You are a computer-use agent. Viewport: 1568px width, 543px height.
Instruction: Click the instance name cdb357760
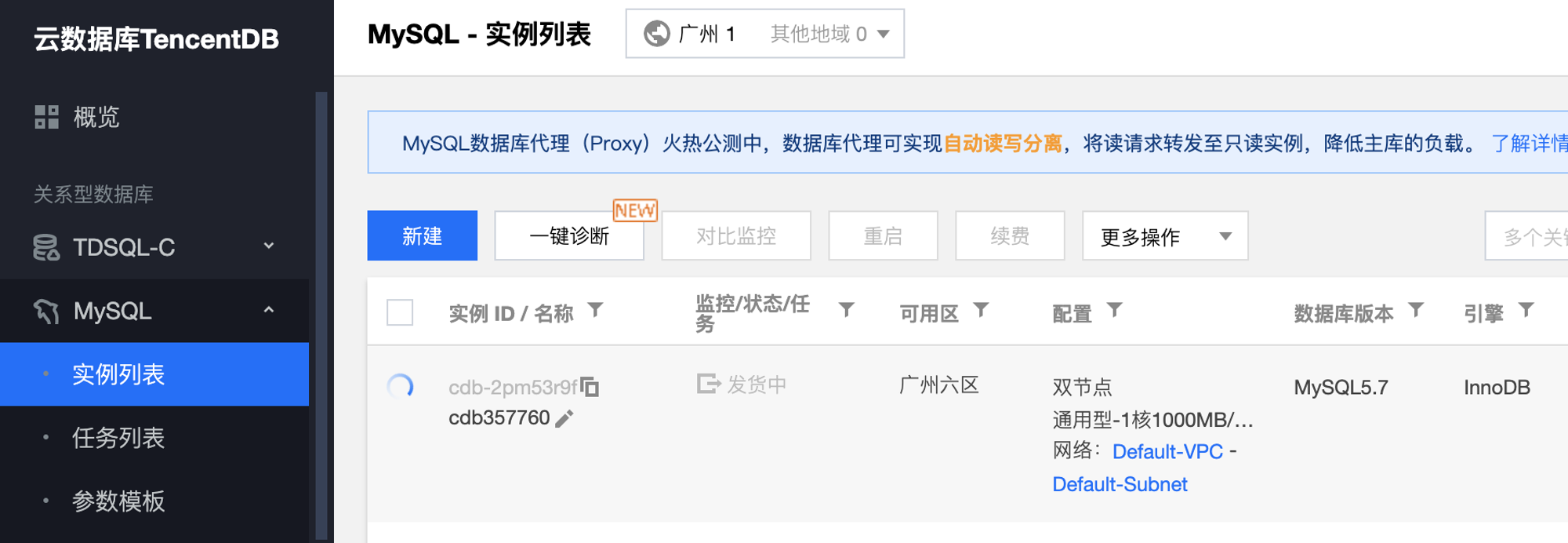pos(499,418)
